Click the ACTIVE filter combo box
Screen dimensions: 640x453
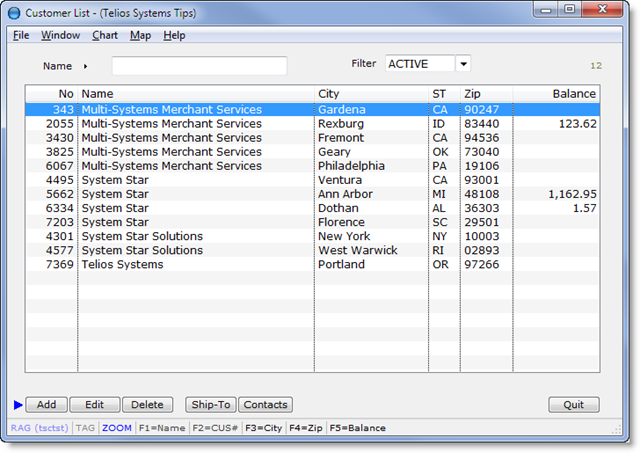[419, 64]
